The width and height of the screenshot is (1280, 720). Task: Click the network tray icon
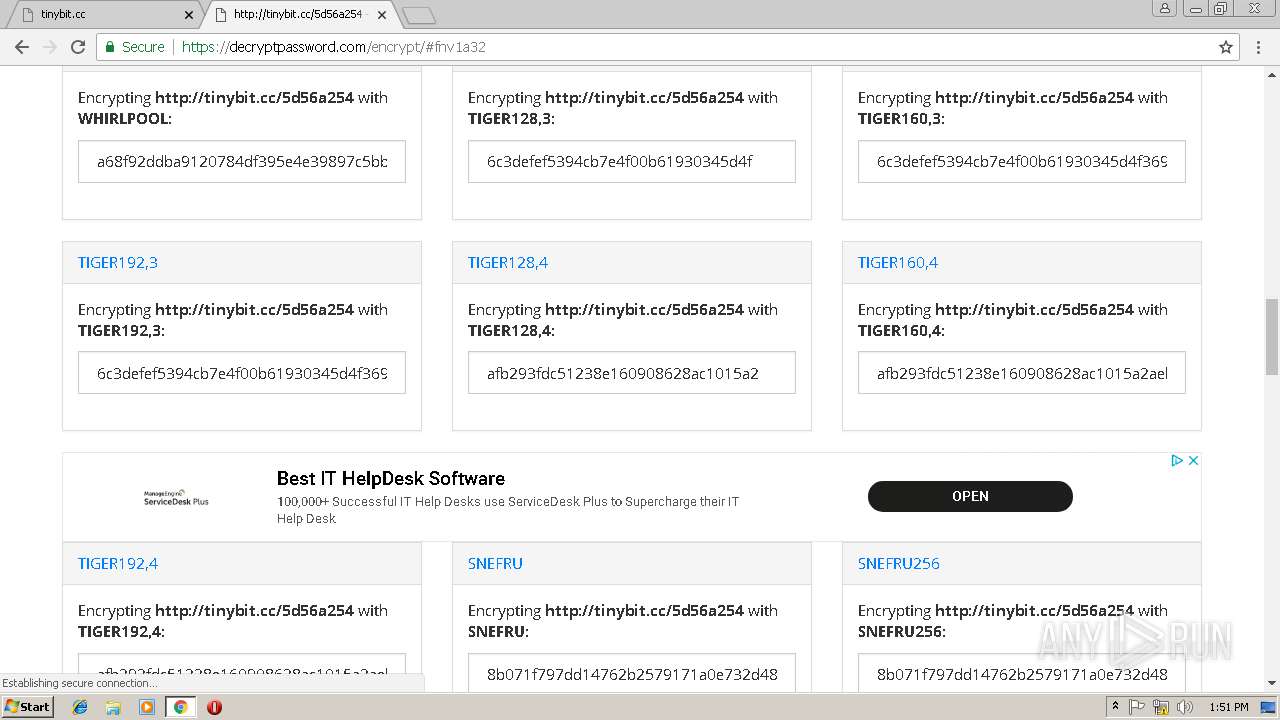(1162, 707)
